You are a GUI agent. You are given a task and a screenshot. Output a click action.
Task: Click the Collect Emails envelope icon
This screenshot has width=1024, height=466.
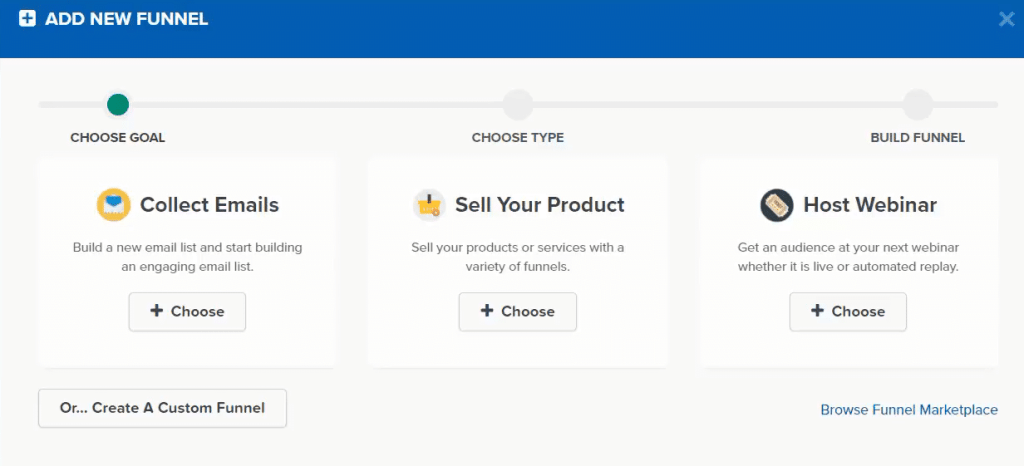[114, 205]
